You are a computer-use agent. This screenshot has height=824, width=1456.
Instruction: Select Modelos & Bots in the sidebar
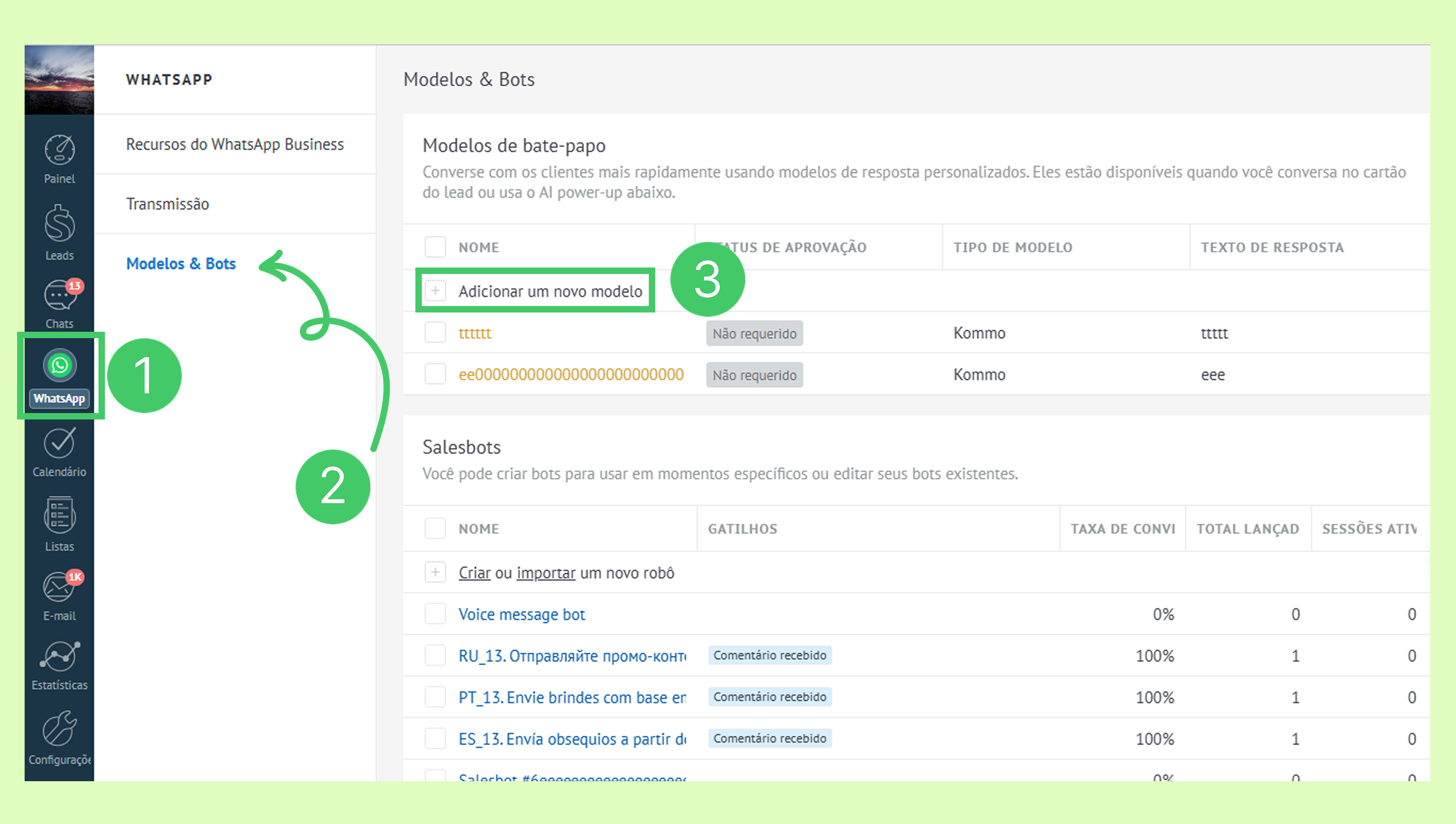coord(180,264)
